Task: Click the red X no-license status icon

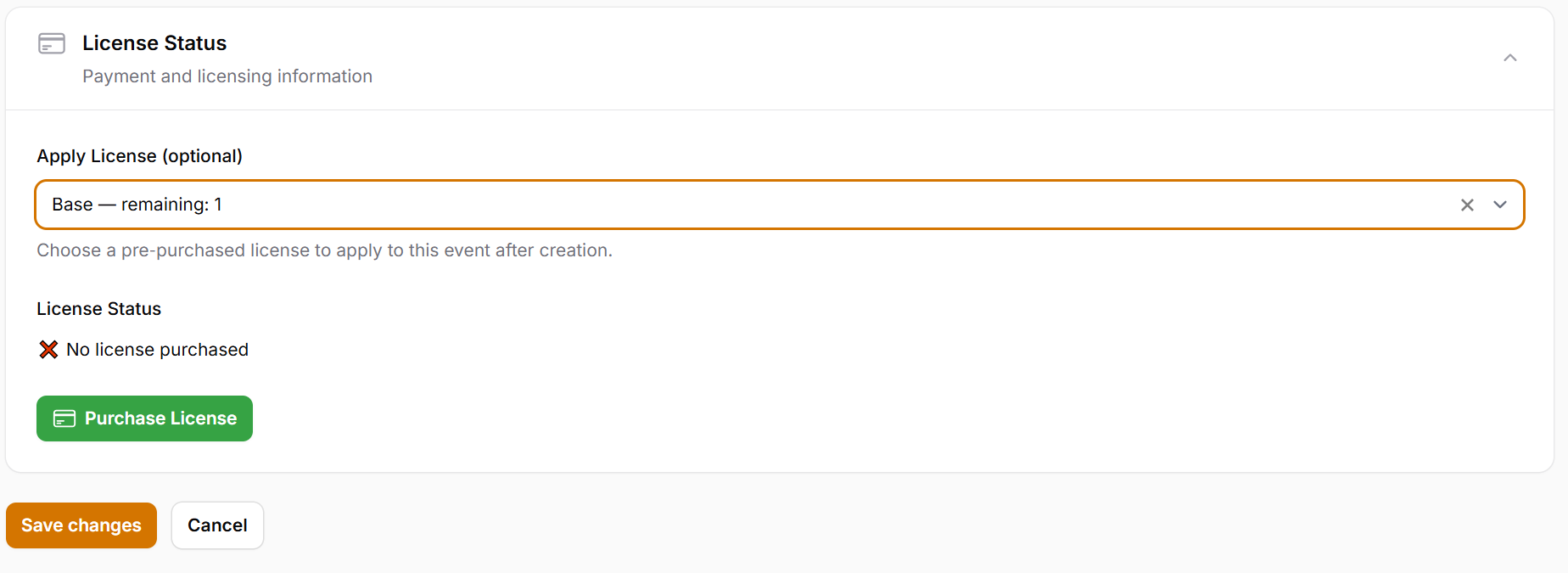Action: tap(48, 350)
